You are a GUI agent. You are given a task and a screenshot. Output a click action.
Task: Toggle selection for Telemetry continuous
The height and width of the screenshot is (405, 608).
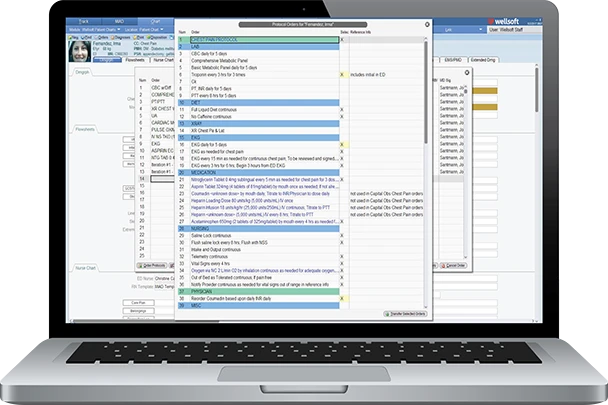342,256
